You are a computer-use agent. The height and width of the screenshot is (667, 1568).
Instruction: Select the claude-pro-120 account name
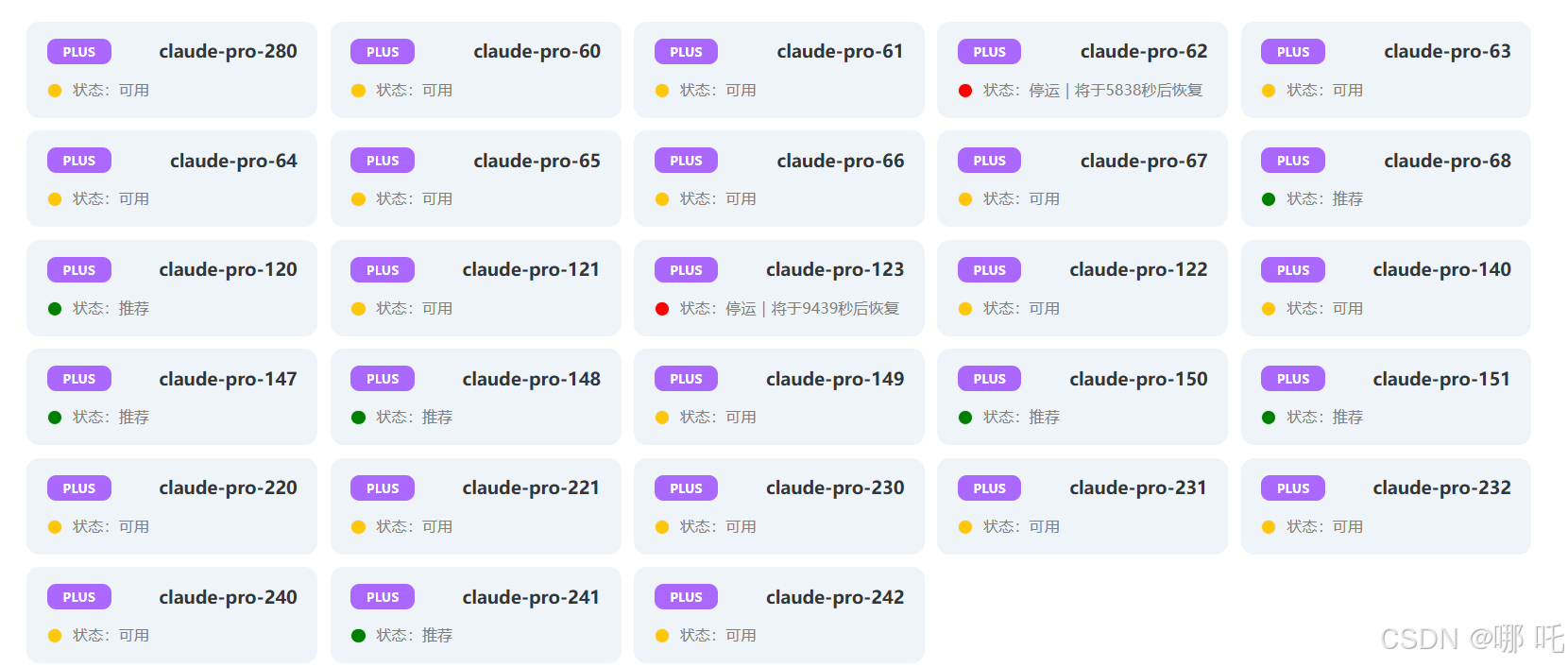pos(228,270)
